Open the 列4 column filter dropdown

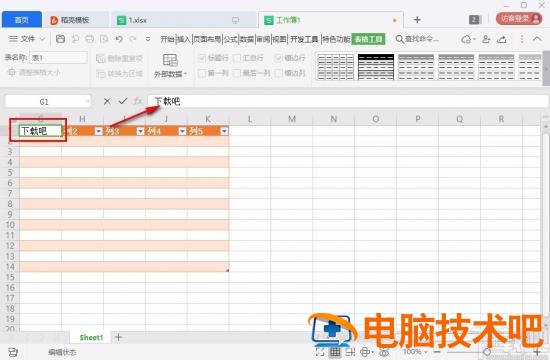(182, 131)
